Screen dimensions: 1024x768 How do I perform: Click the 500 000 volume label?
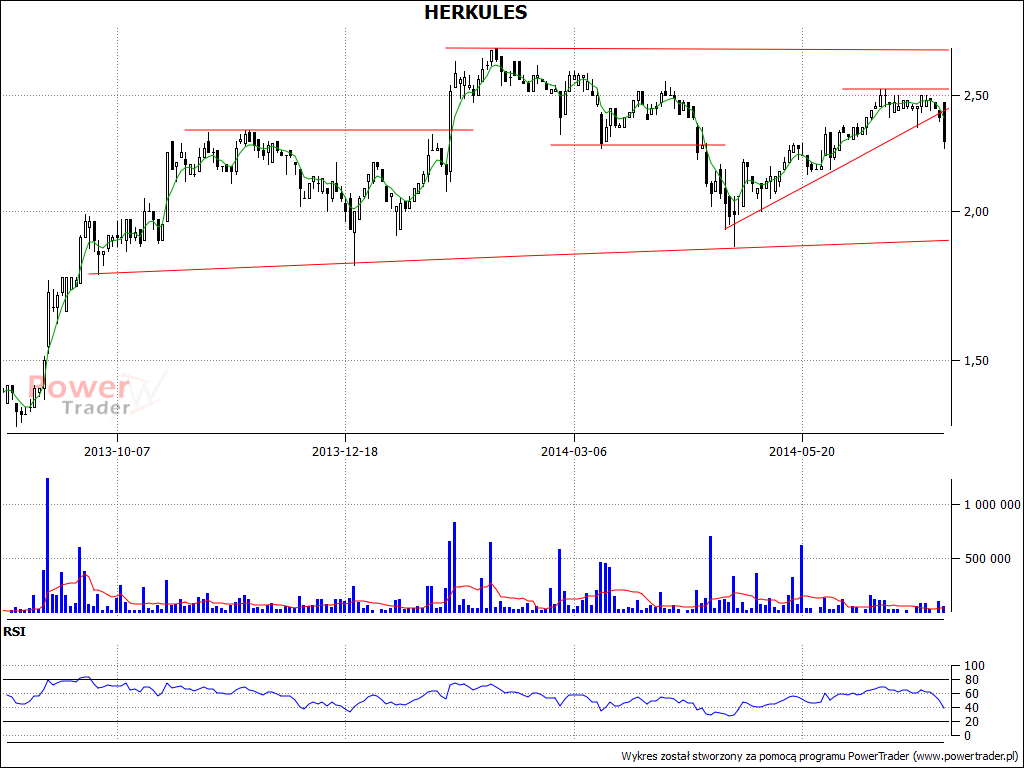point(987,558)
